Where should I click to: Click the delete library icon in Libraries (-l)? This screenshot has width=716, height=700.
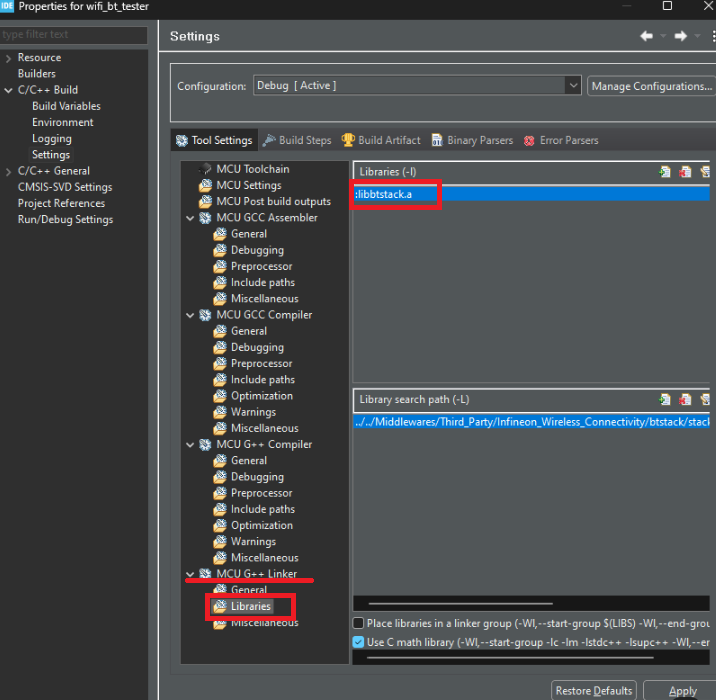[x=684, y=172]
